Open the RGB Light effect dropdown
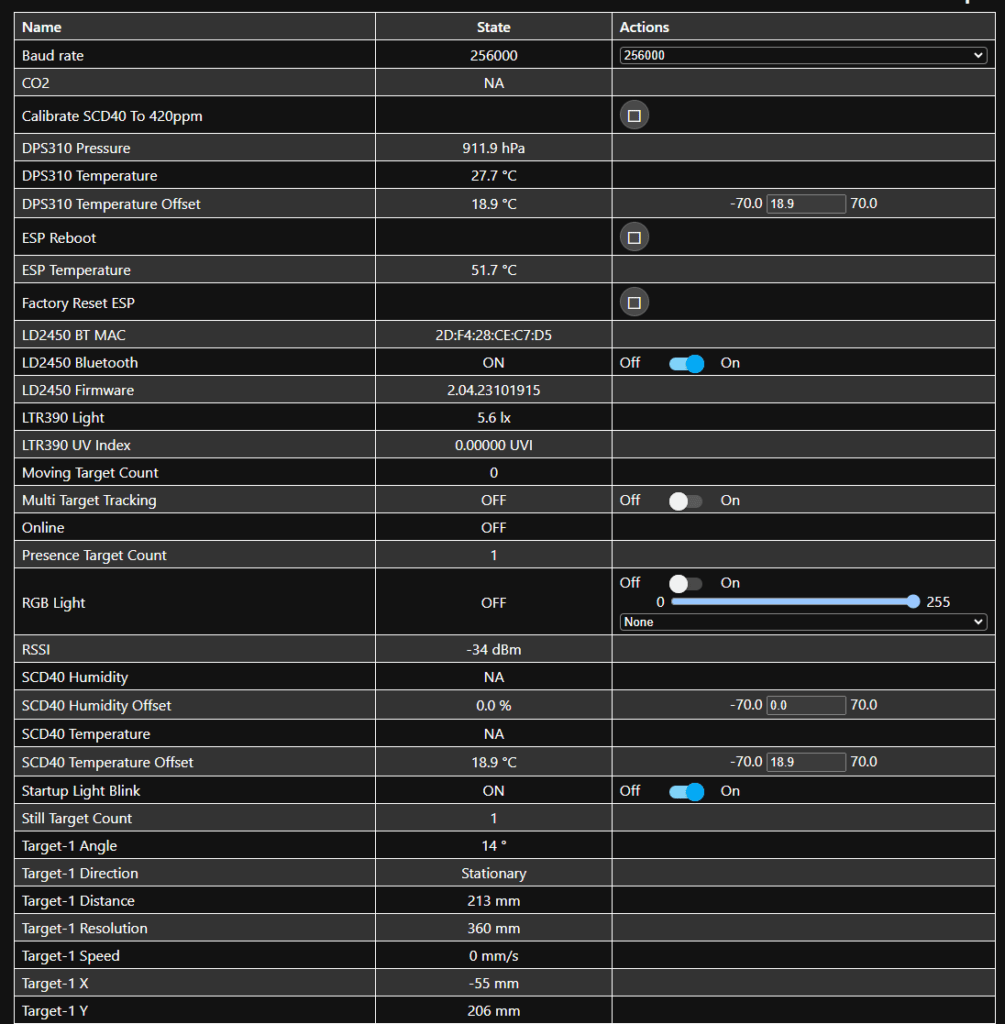This screenshot has width=1005, height=1024. click(803, 622)
